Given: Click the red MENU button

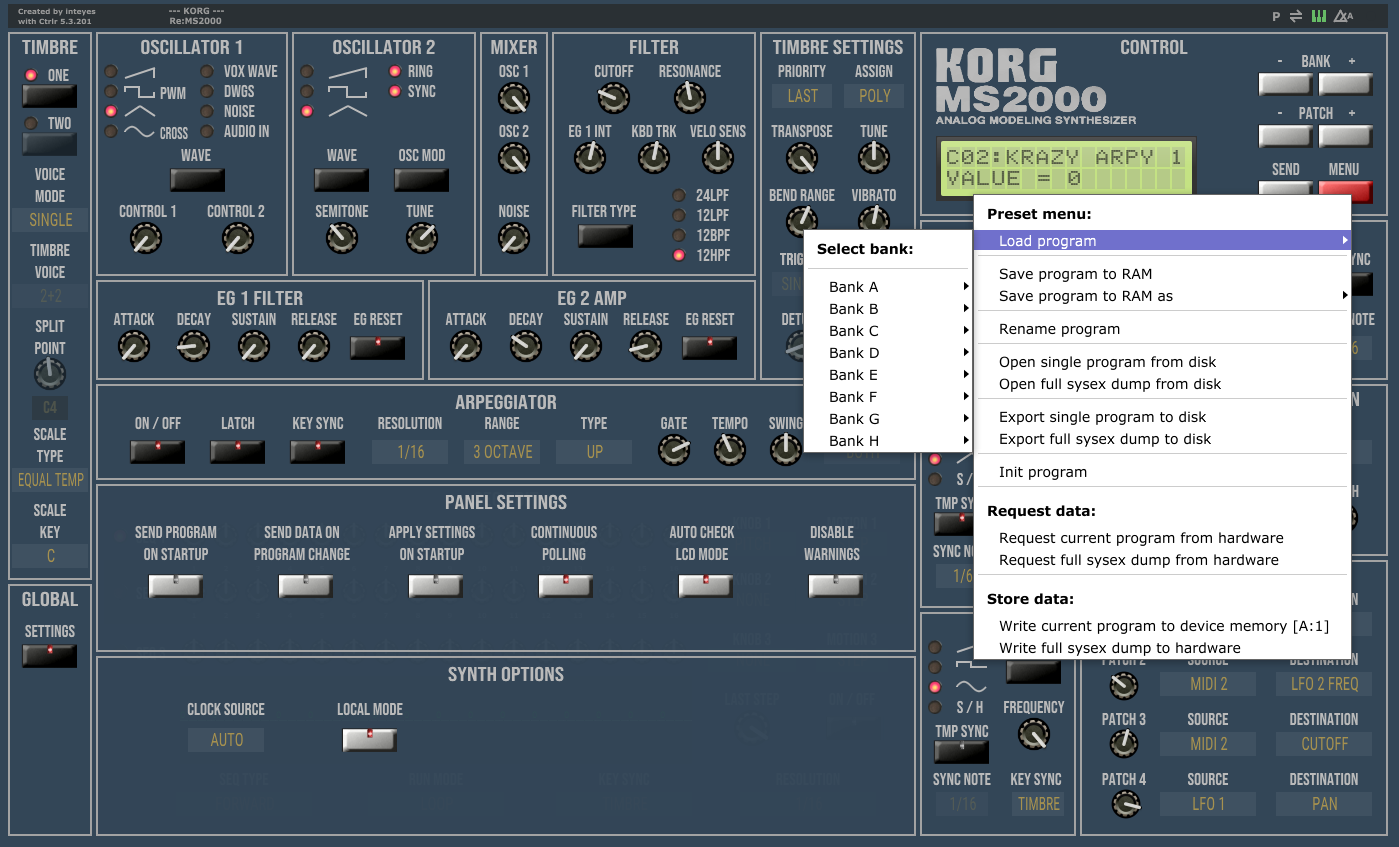Looking at the screenshot, I should pos(1345,190).
